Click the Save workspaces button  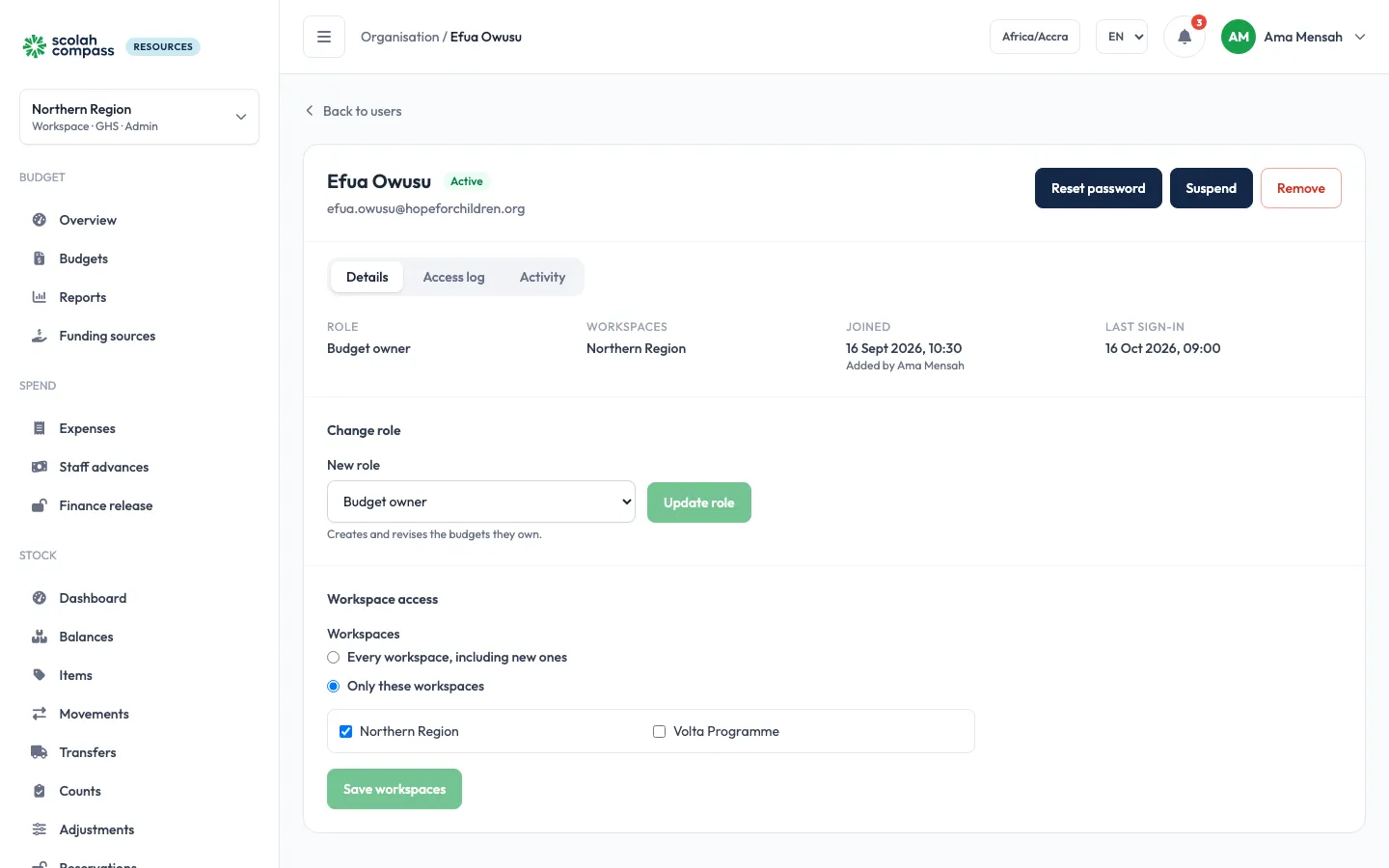pyautogui.click(x=395, y=789)
